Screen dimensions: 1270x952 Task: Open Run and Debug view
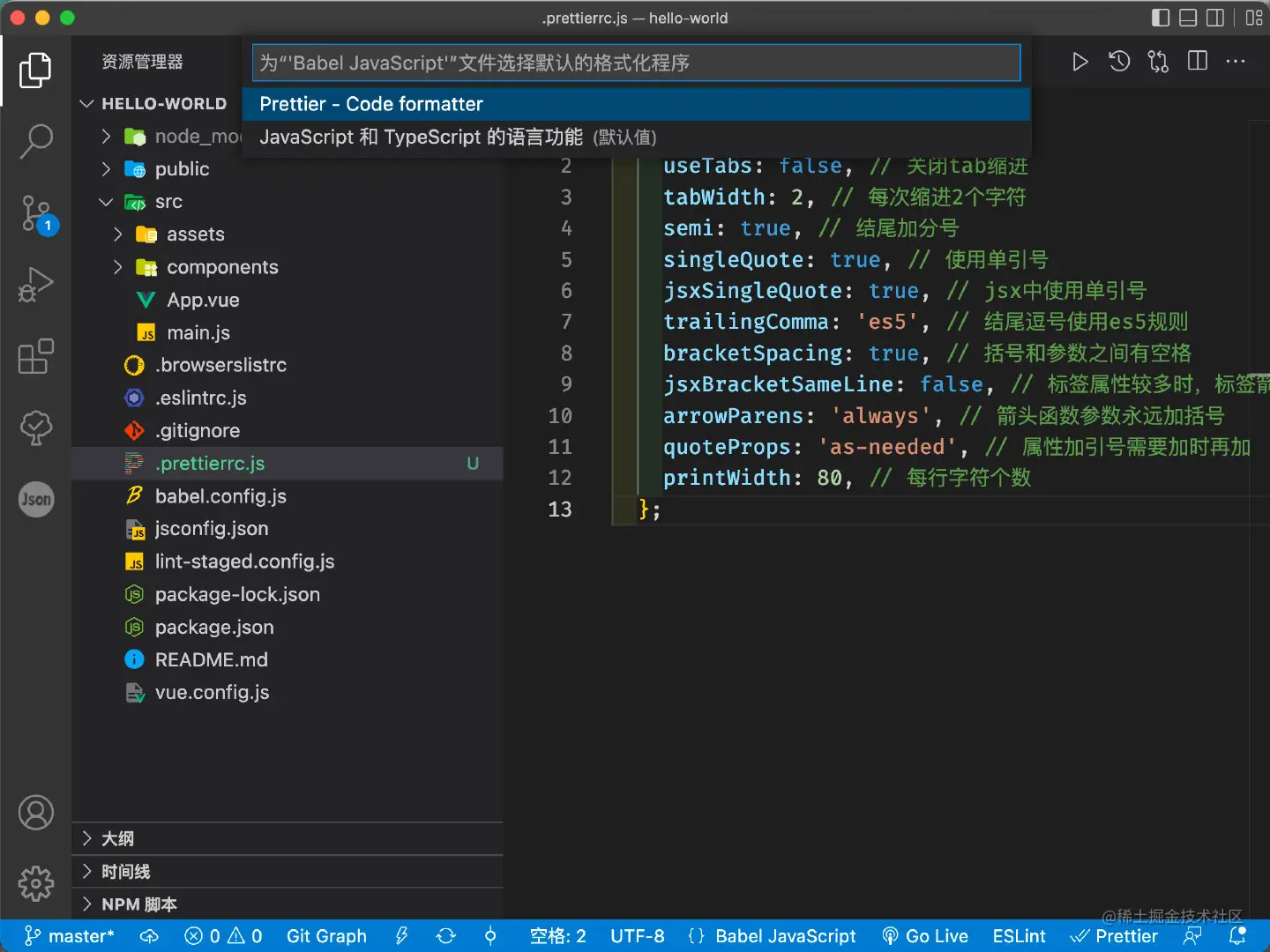click(35, 285)
